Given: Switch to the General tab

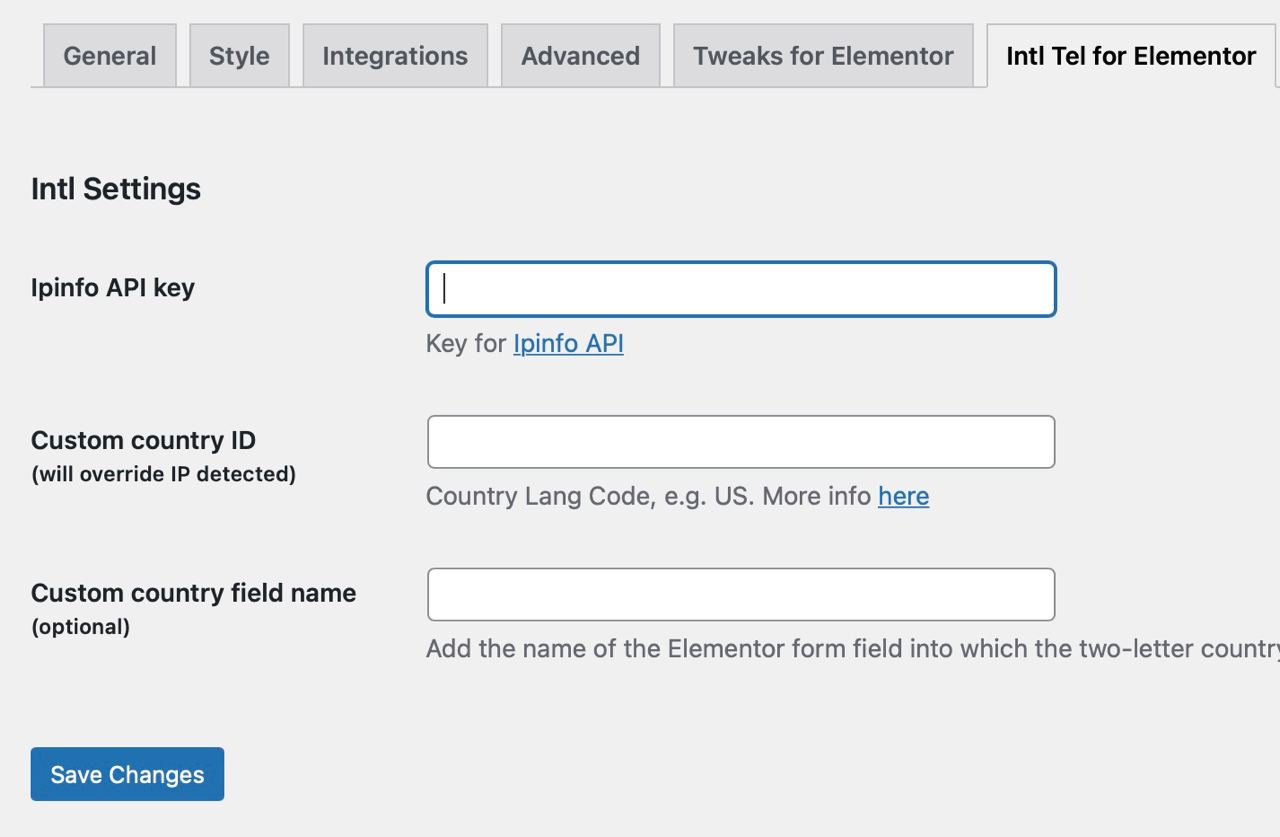Looking at the screenshot, I should (x=110, y=56).
